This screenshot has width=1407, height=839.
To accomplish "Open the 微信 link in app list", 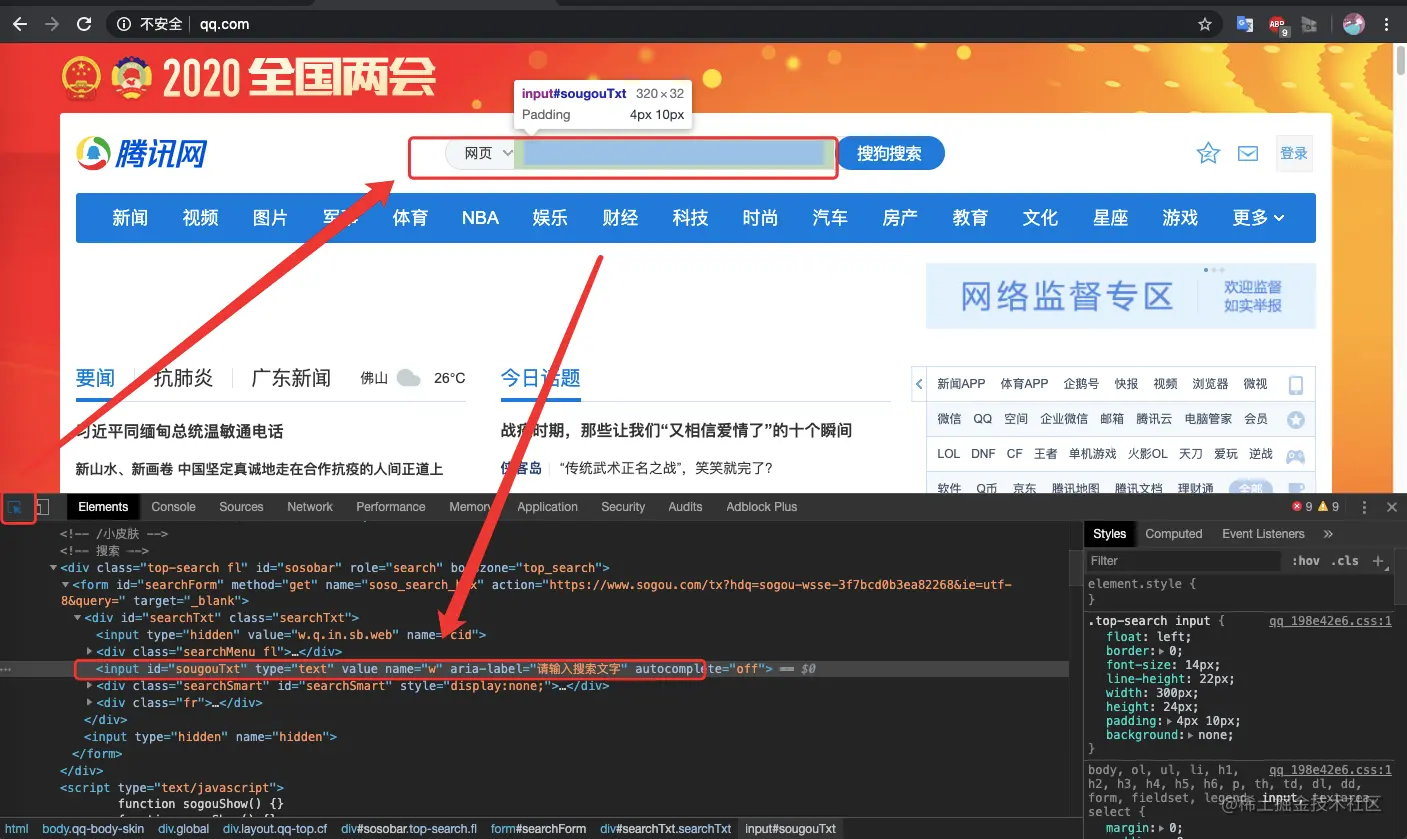I will [x=949, y=419].
